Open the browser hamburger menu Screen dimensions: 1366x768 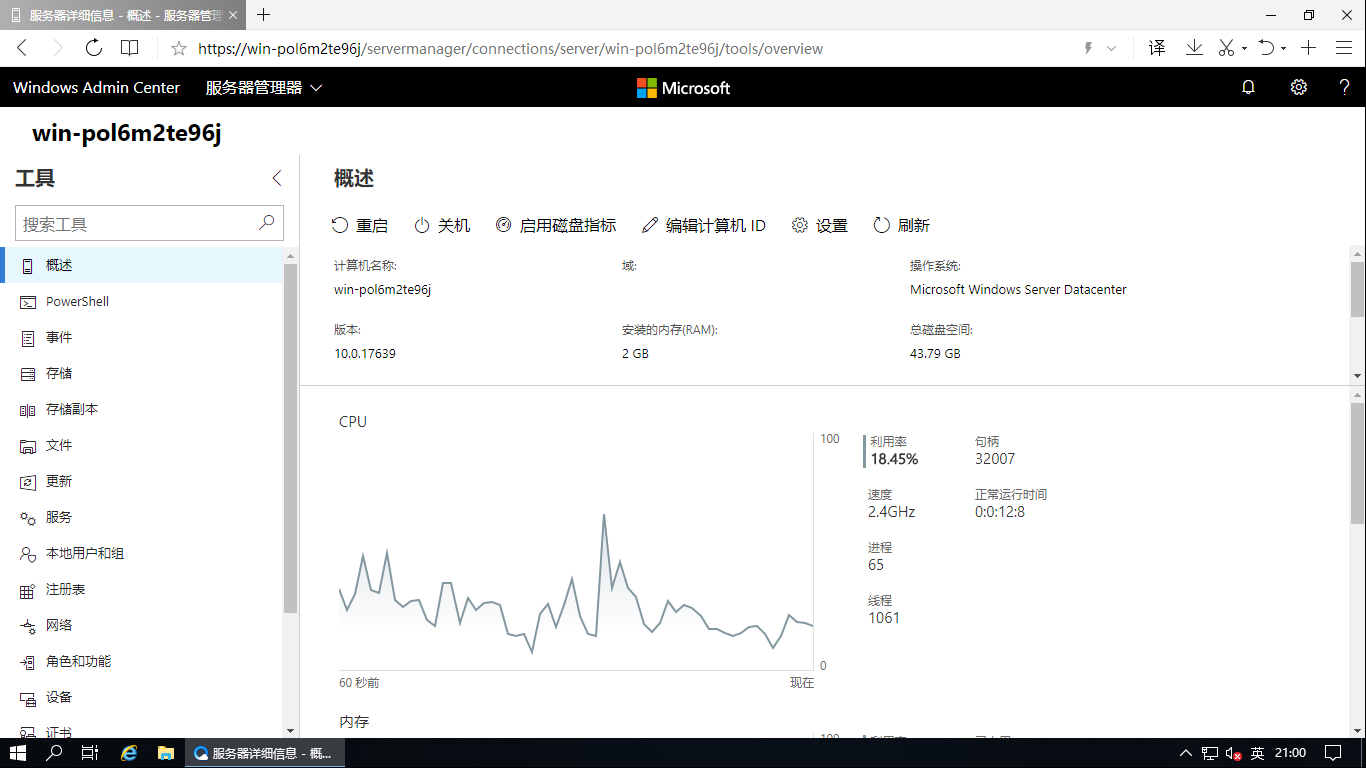click(1342, 48)
